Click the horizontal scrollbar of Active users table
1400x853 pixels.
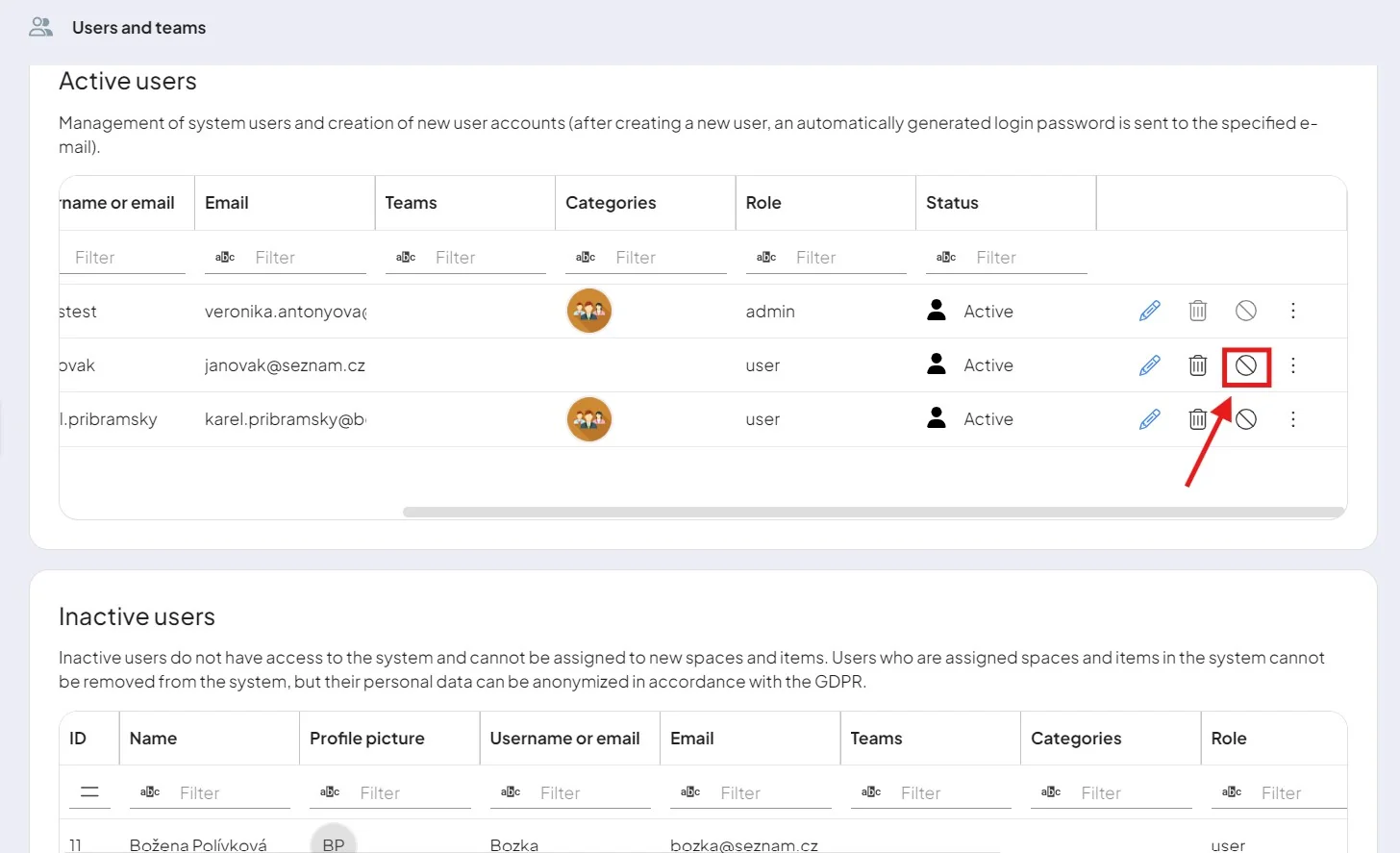click(x=874, y=512)
